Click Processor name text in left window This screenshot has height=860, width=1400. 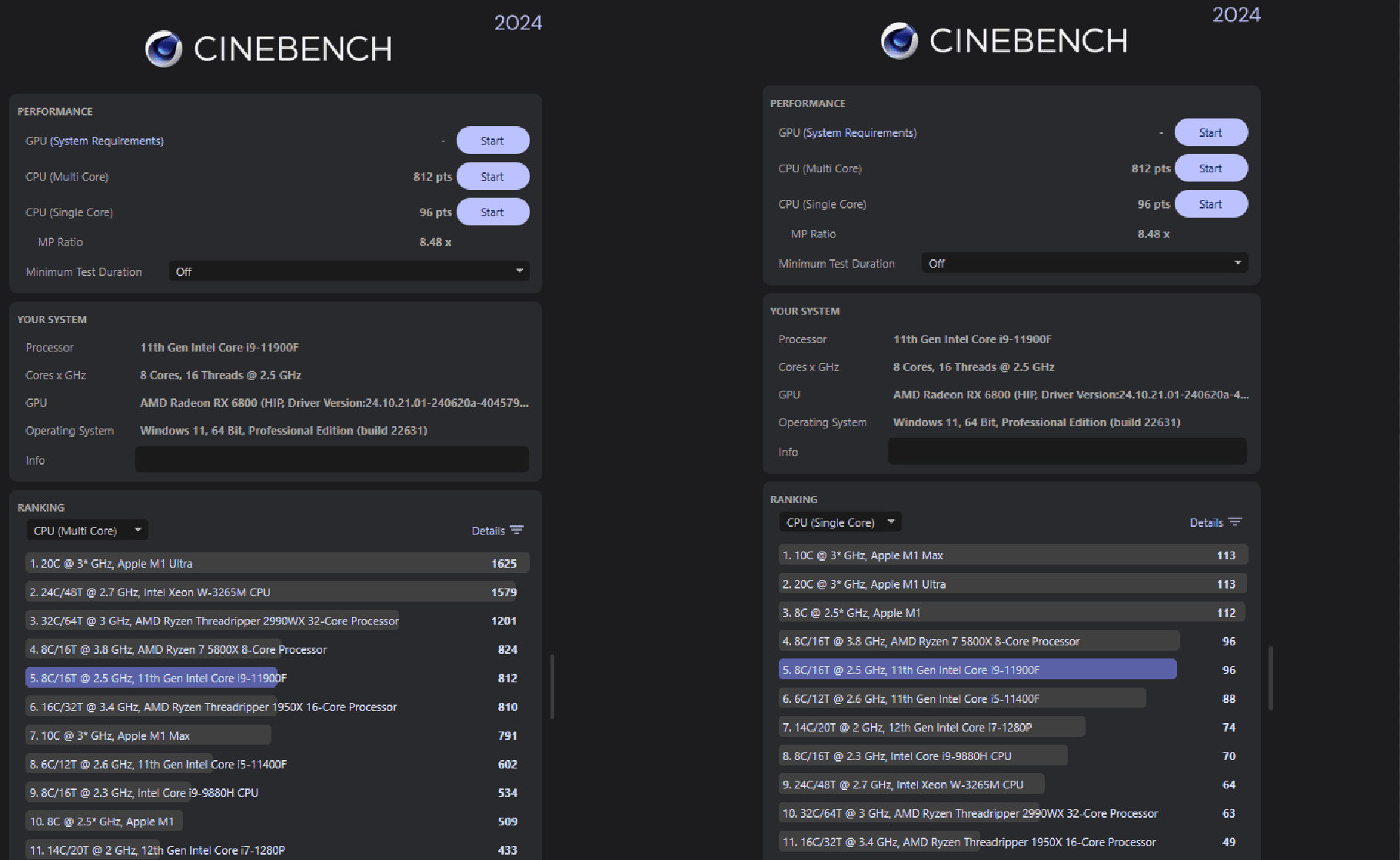coord(219,348)
